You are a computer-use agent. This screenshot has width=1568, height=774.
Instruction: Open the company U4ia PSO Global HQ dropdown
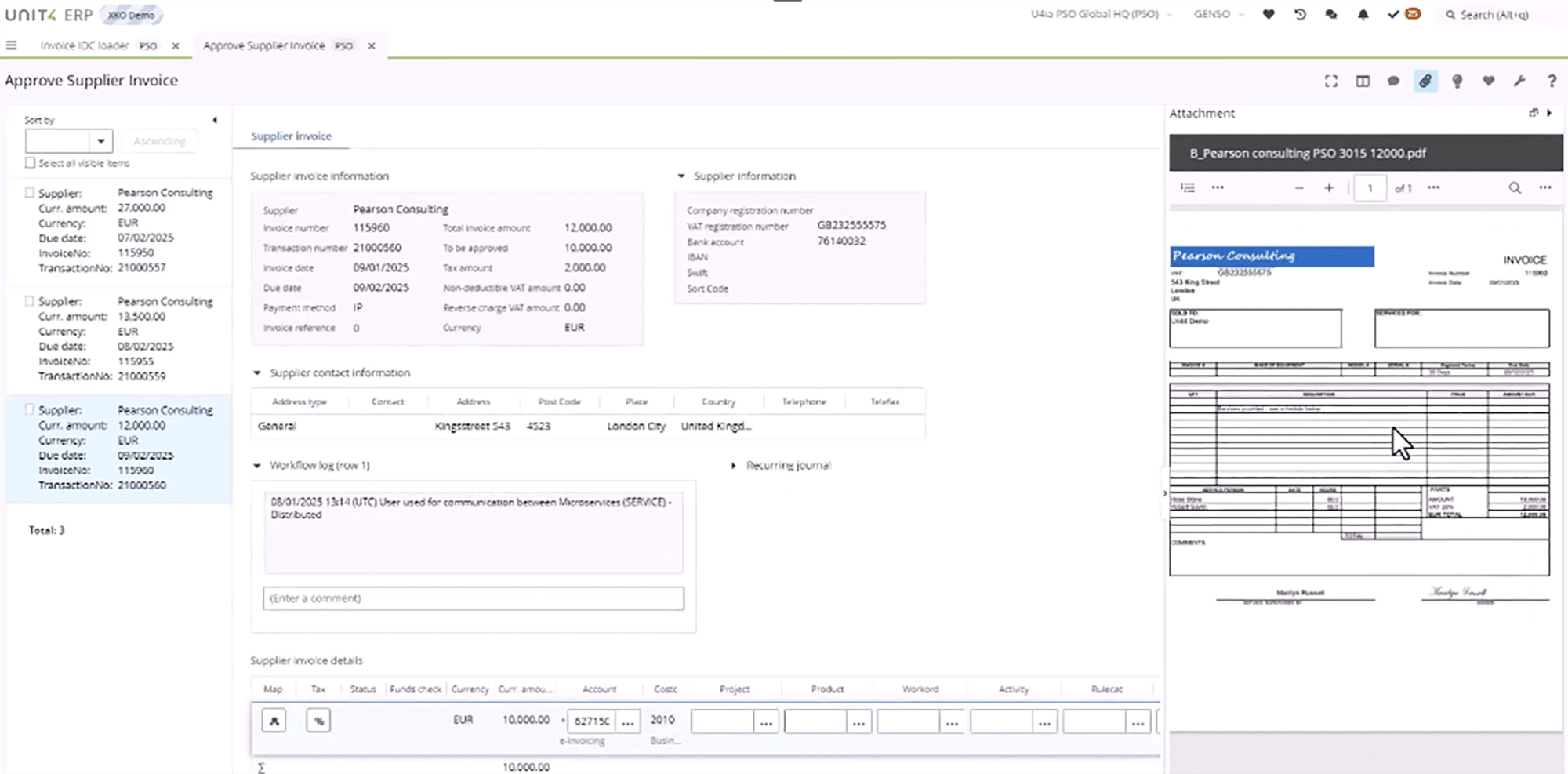(x=1101, y=14)
